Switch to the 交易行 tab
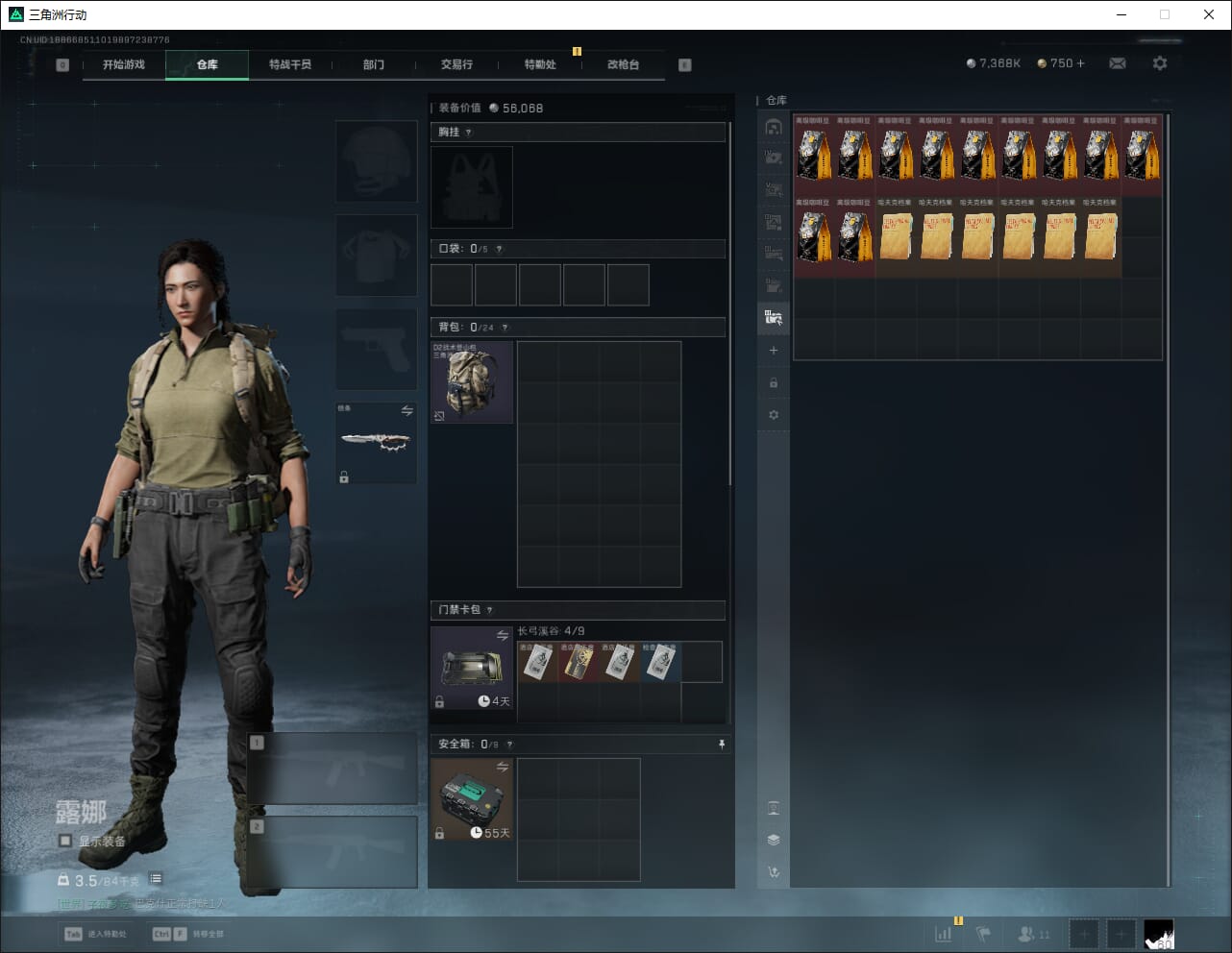The image size is (1232, 953). [x=456, y=64]
